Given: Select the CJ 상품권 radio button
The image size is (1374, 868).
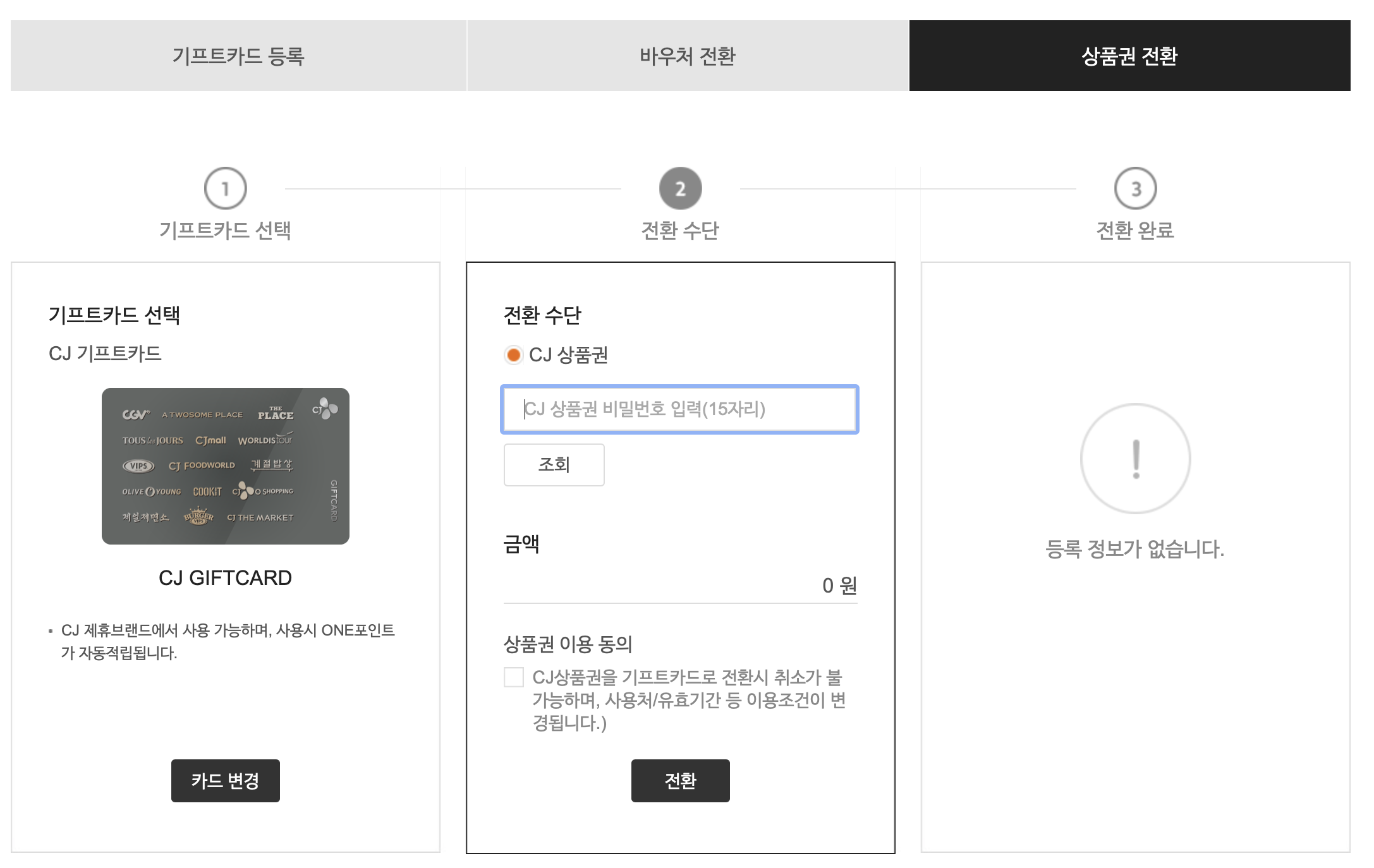Looking at the screenshot, I should (514, 355).
